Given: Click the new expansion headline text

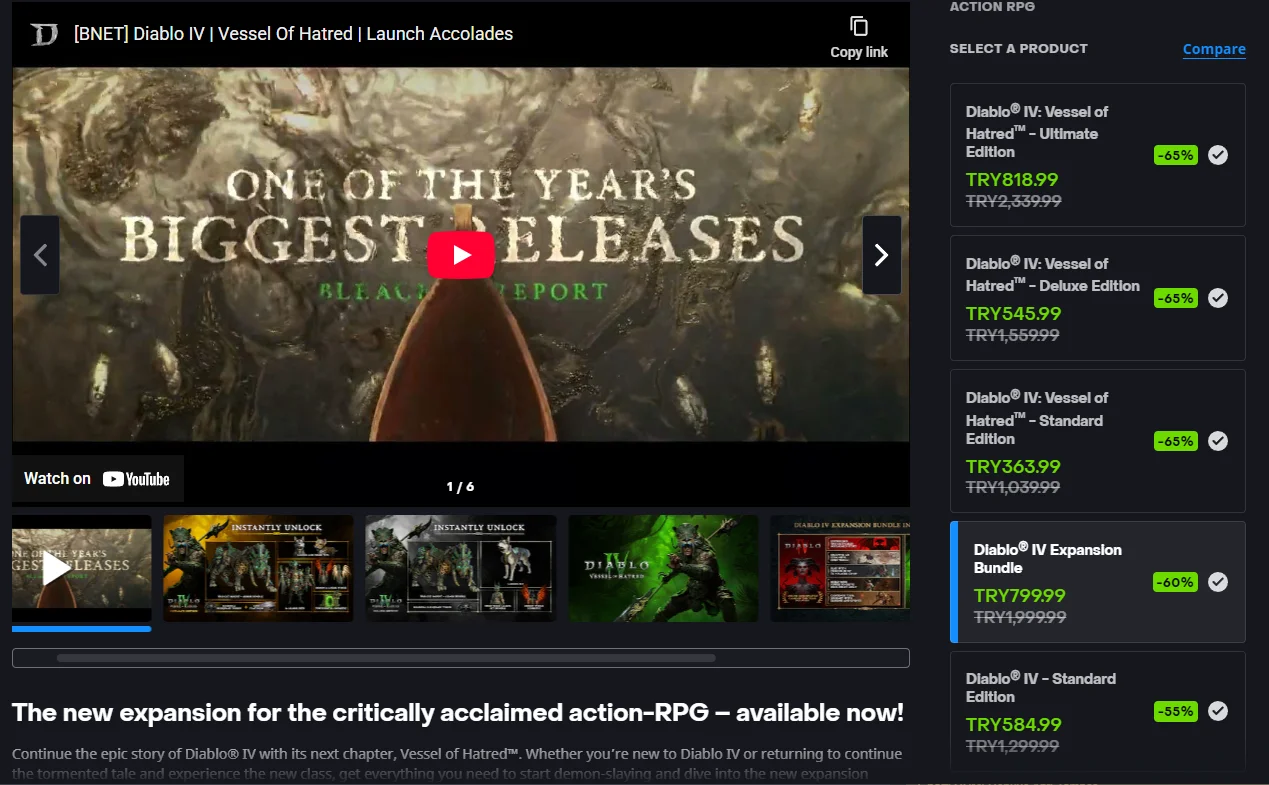Looking at the screenshot, I should pos(458,713).
